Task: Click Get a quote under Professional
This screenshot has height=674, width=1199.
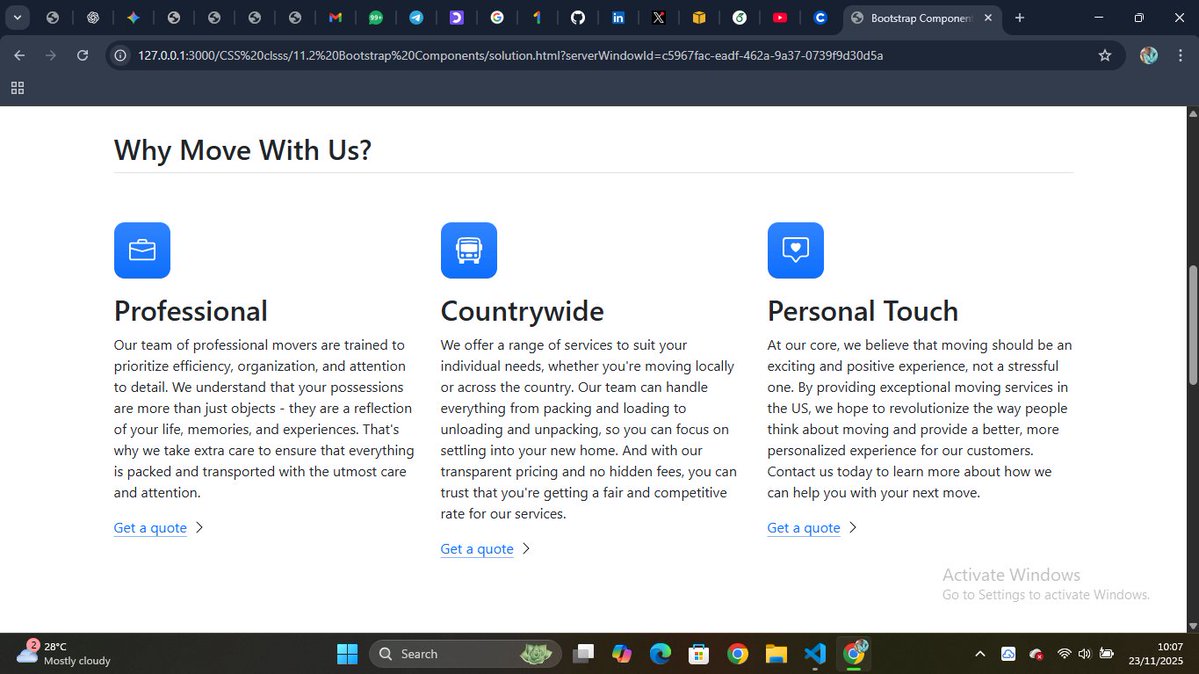Action: tap(150, 527)
